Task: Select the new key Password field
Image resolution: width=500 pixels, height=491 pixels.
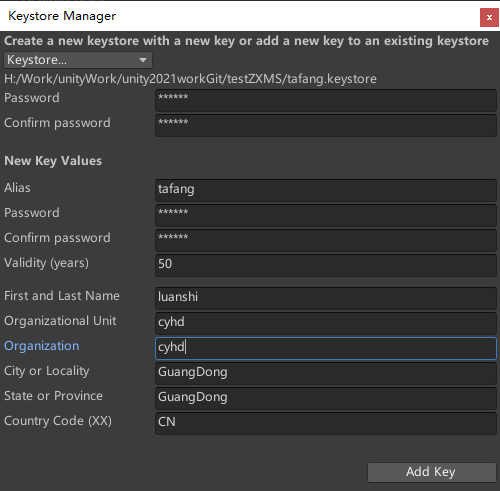Action: (326, 215)
